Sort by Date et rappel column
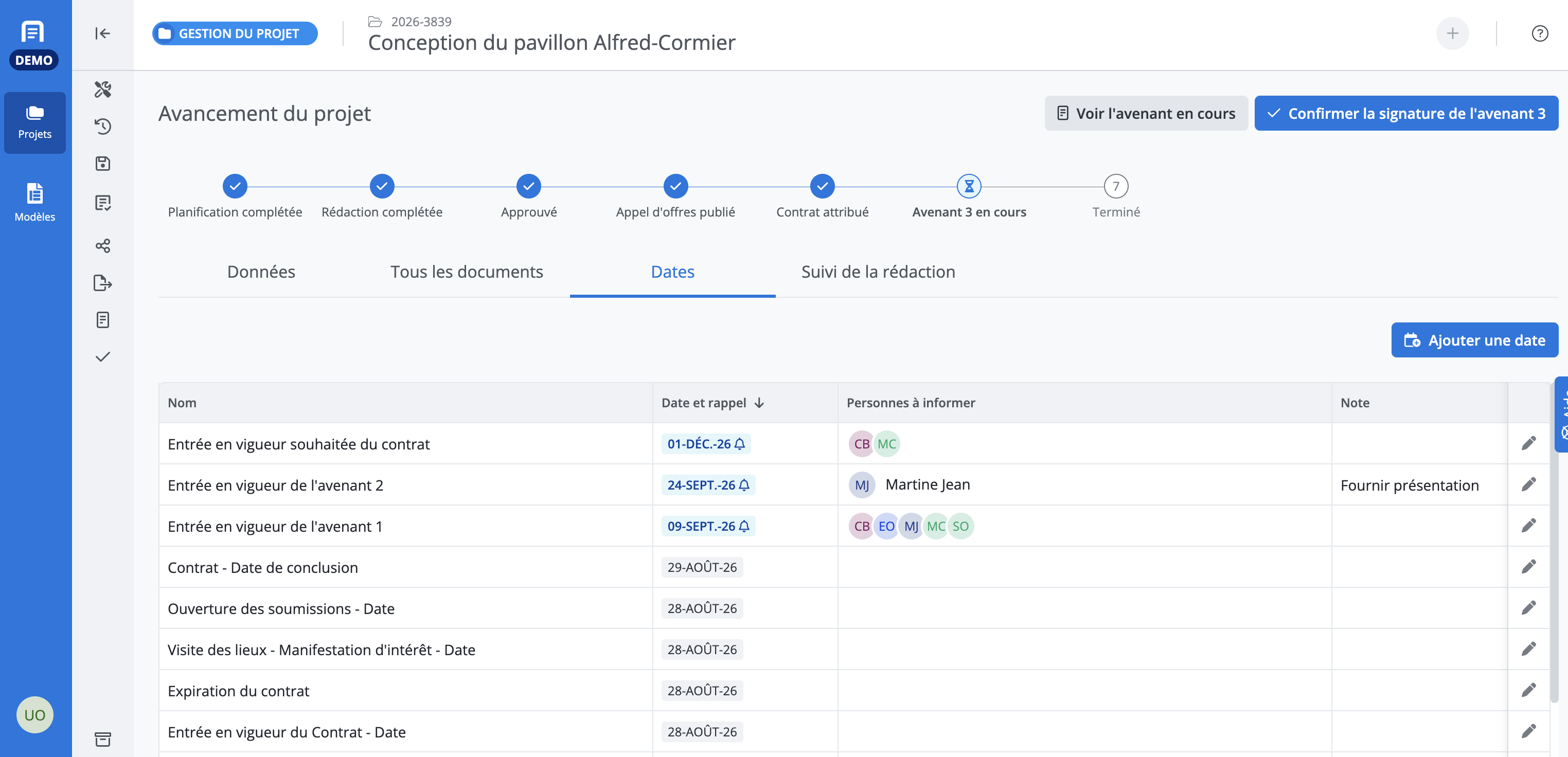Viewport: 1568px width, 757px height. 712,403
